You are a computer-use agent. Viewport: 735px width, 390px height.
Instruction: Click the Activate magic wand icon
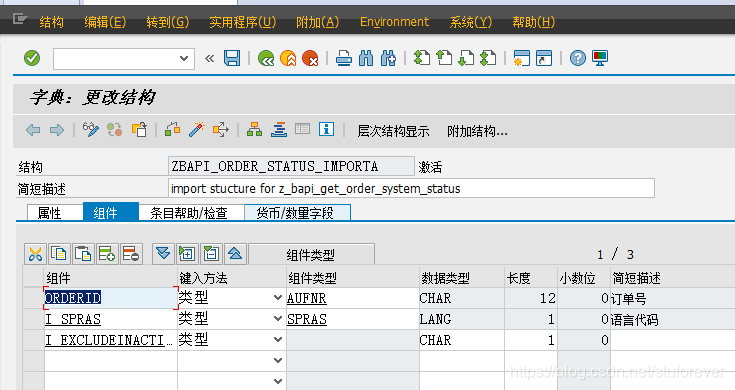[x=196, y=129]
